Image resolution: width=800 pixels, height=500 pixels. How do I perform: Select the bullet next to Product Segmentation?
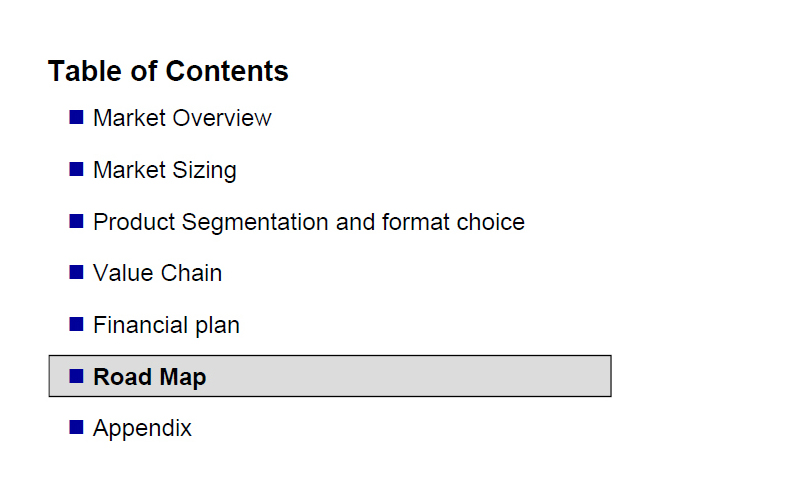[77, 221]
